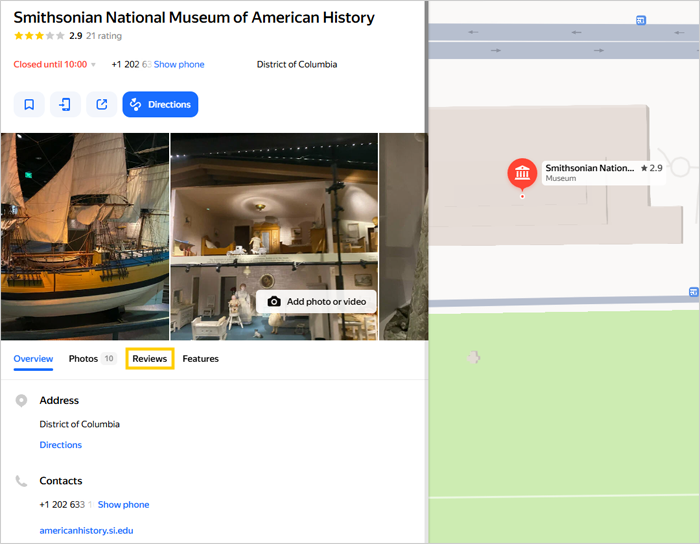Go to the Features tab

200,359
